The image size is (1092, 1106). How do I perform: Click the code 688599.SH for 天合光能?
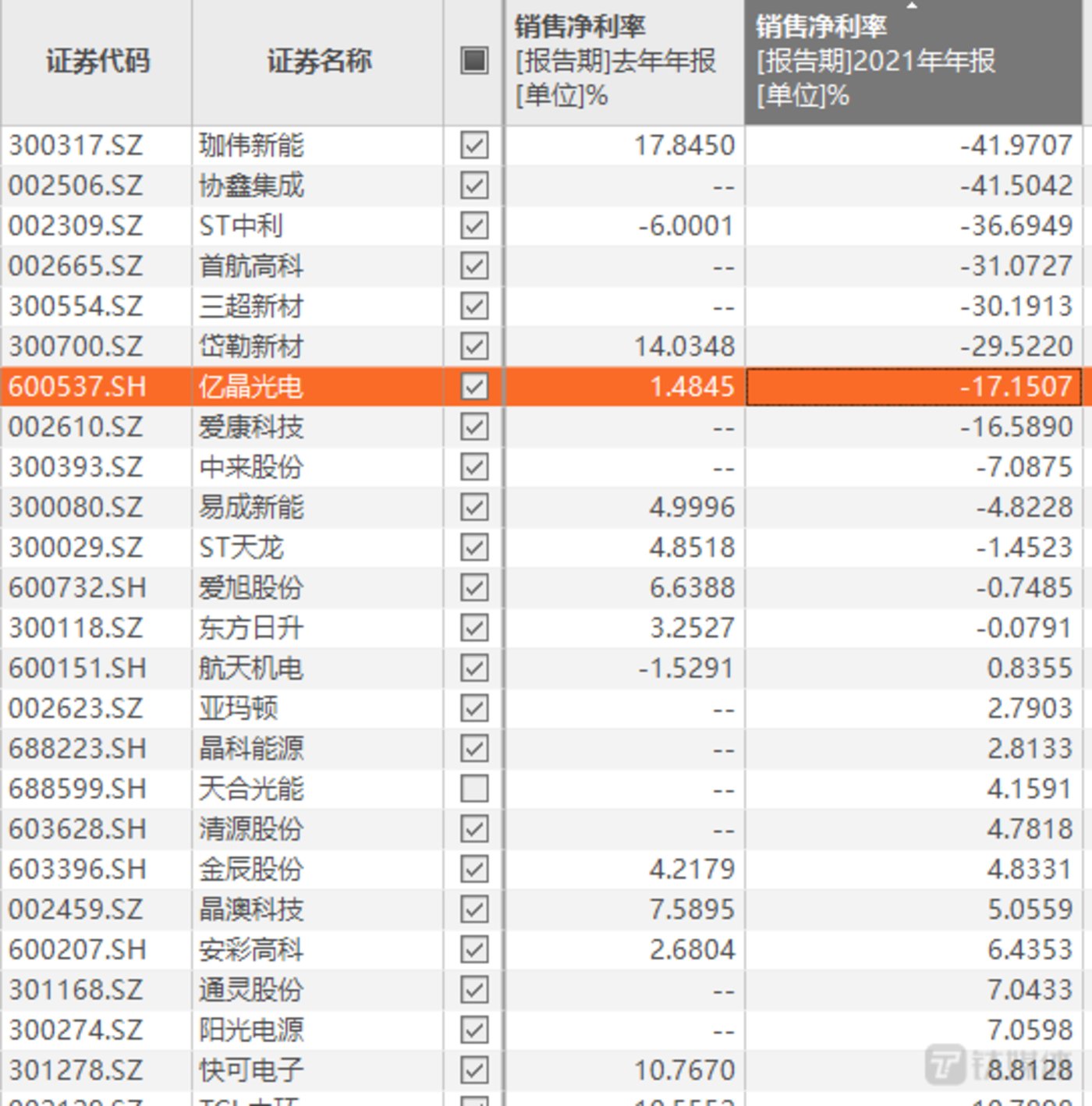(x=78, y=788)
